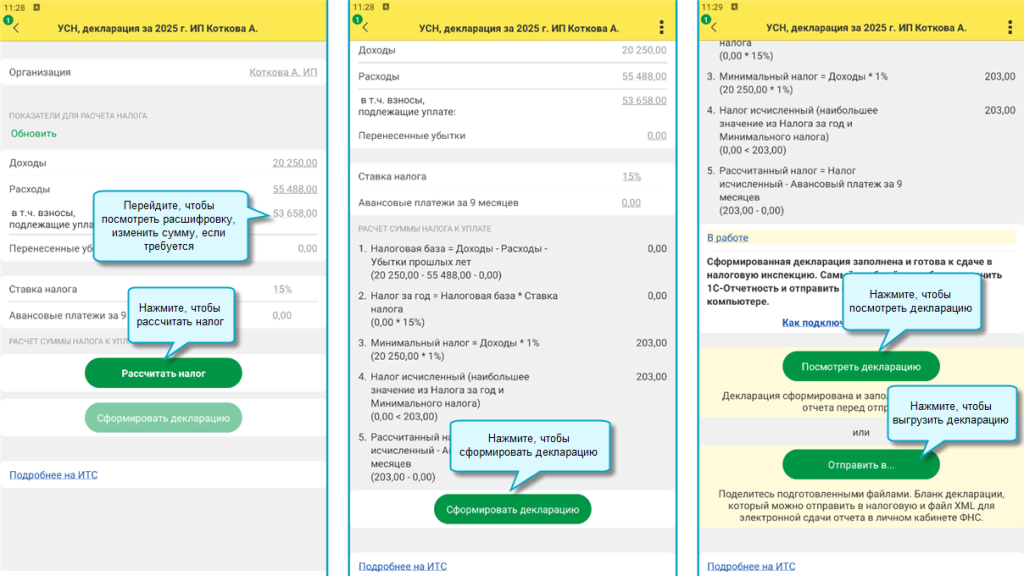Click the Посмотреть декларацию button
The height and width of the screenshot is (576, 1024).
coord(861,367)
